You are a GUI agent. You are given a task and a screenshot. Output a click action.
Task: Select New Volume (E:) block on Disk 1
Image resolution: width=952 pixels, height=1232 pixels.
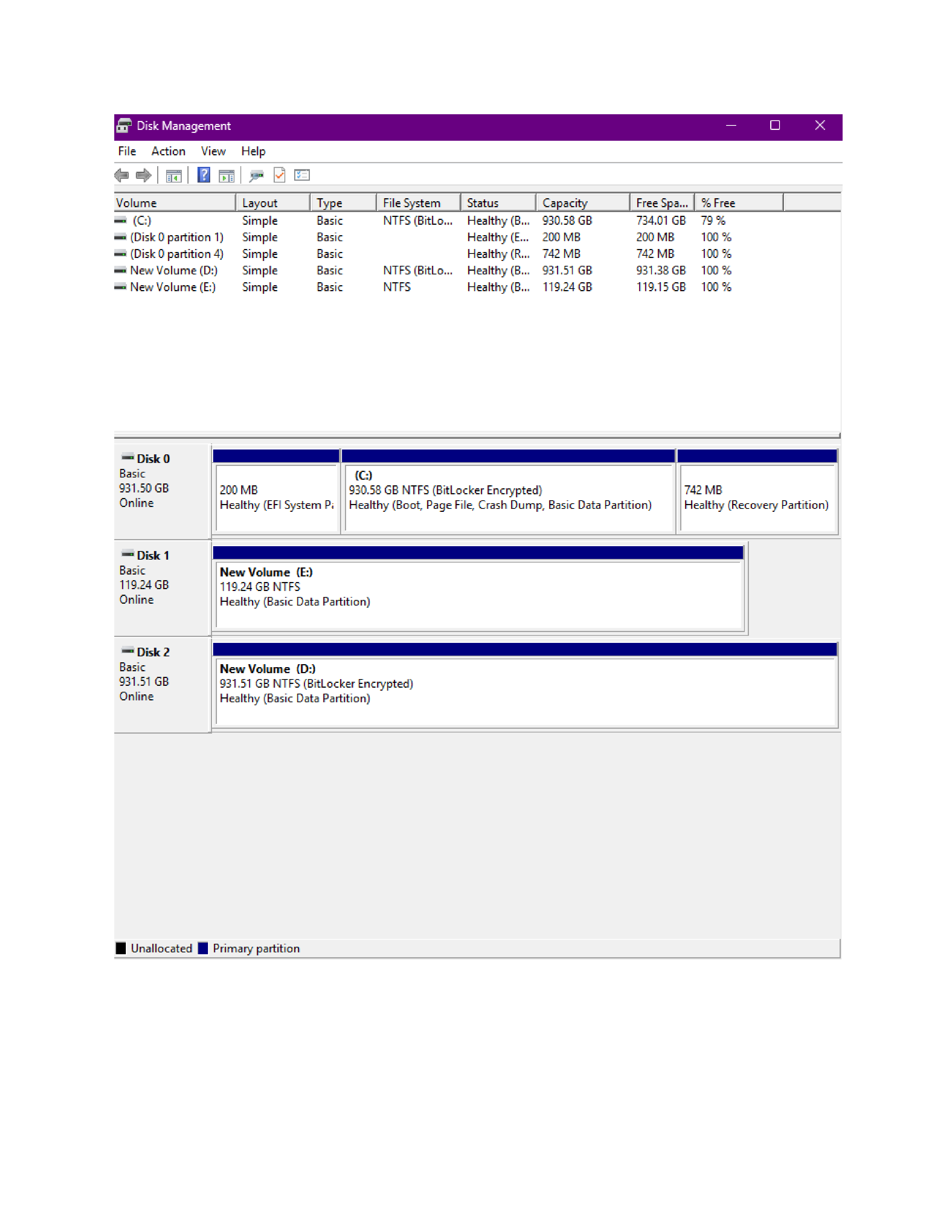pyautogui.click(x=478, y=589)
